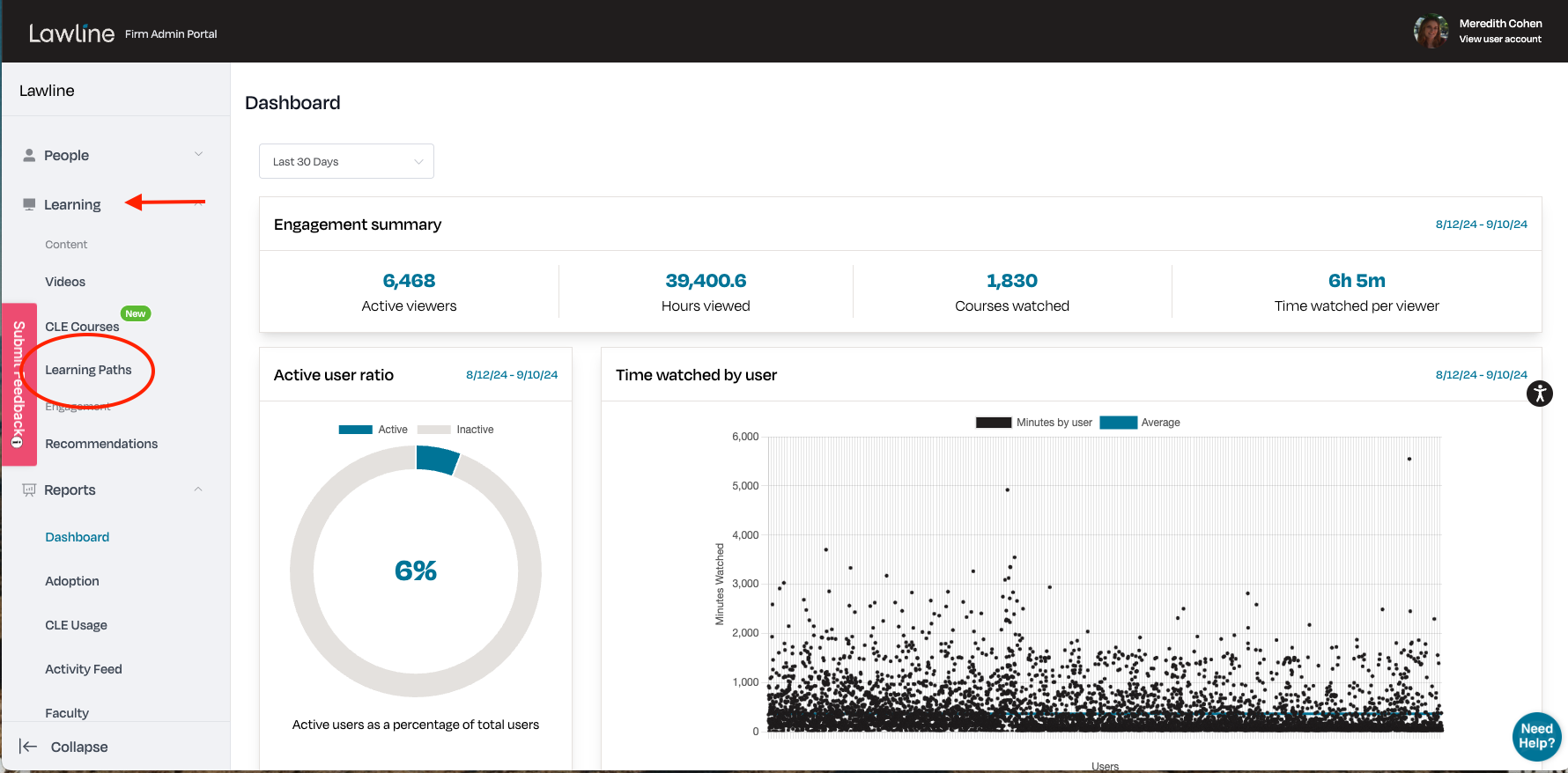
Task: Click the Dashboard page heading
Action: 292,103
